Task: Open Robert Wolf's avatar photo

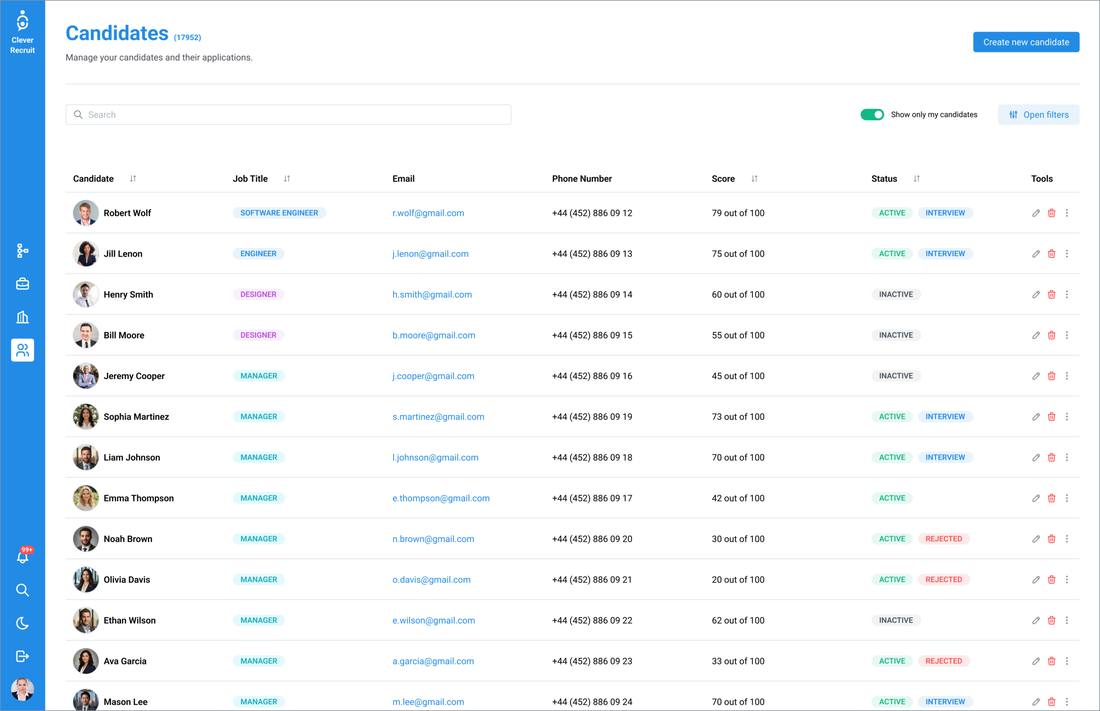Action: pyautogui.click(x=86, y=213)
